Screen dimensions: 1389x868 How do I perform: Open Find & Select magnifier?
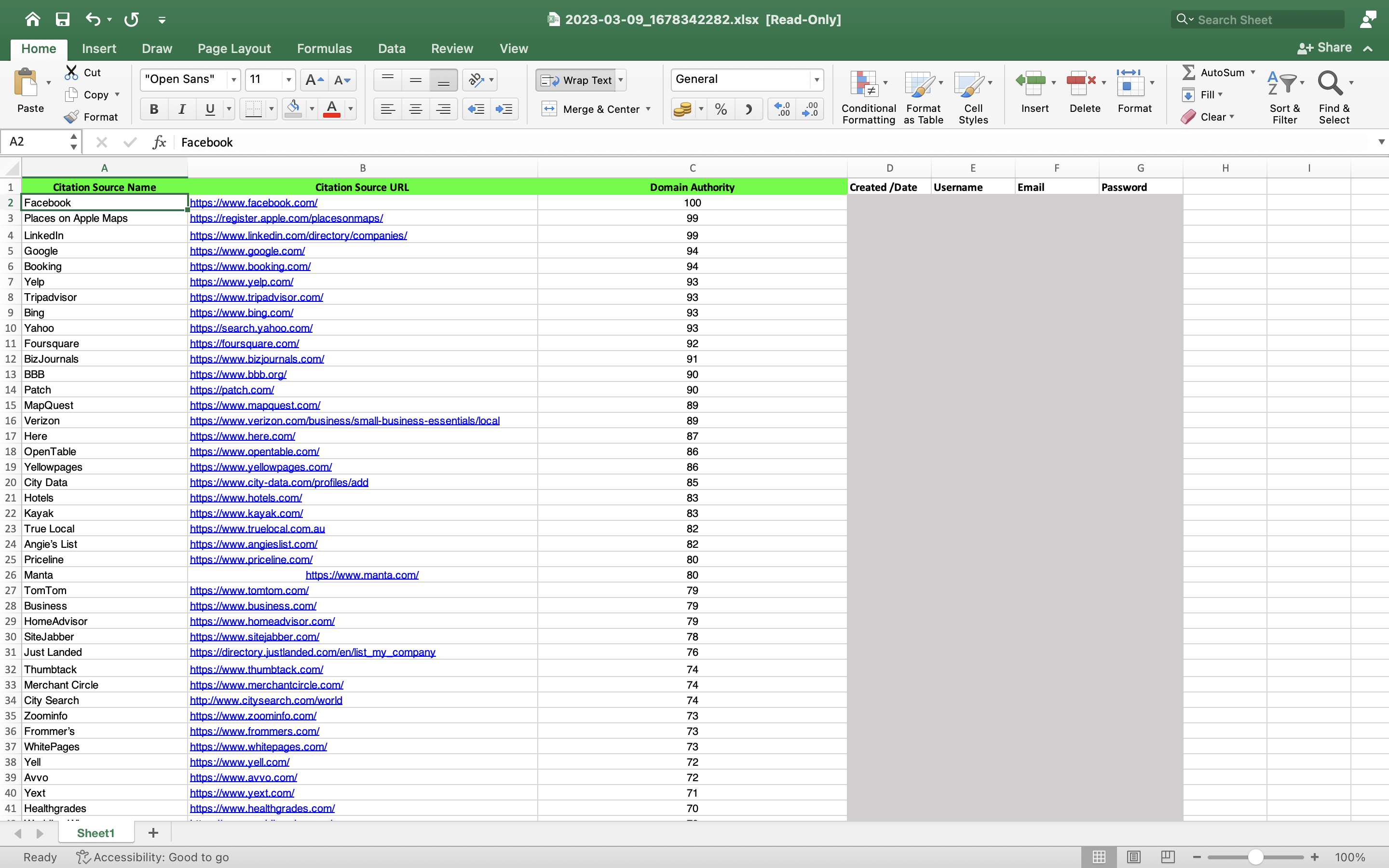(1330, 83)
